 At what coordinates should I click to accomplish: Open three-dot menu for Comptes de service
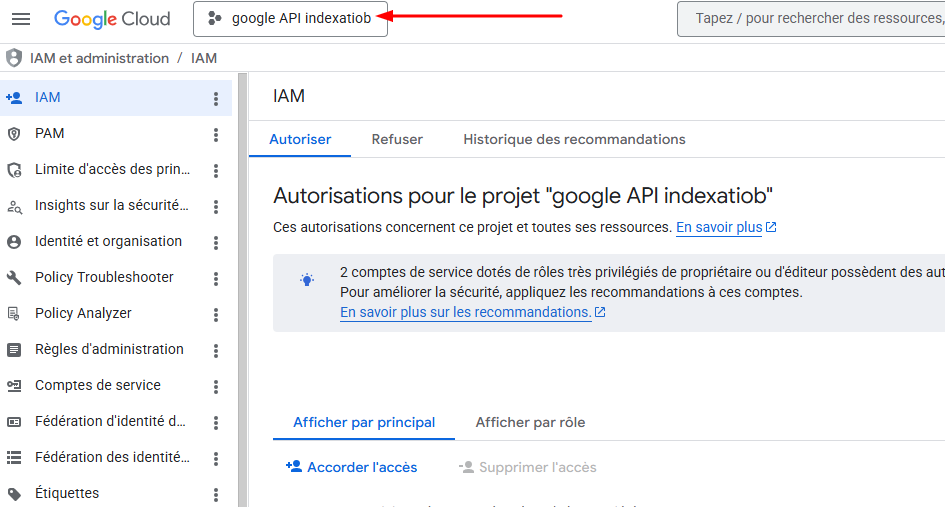tap(216, 386)
